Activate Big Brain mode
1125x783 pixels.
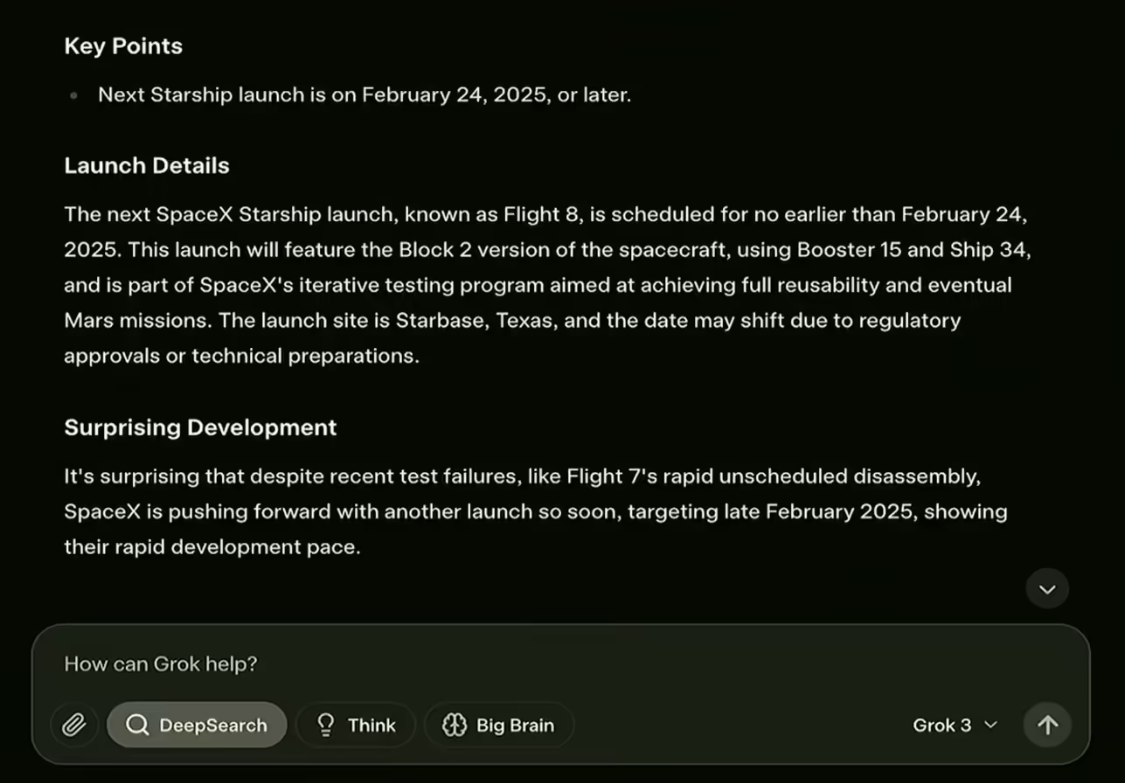click(x=498, y=724)
